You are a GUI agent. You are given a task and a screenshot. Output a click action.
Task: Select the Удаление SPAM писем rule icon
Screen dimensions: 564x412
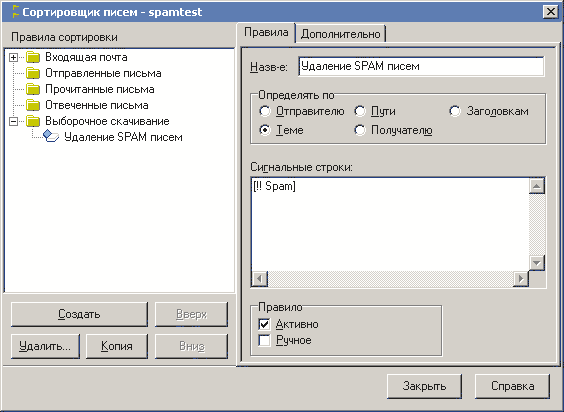click(x=51, y=136)
